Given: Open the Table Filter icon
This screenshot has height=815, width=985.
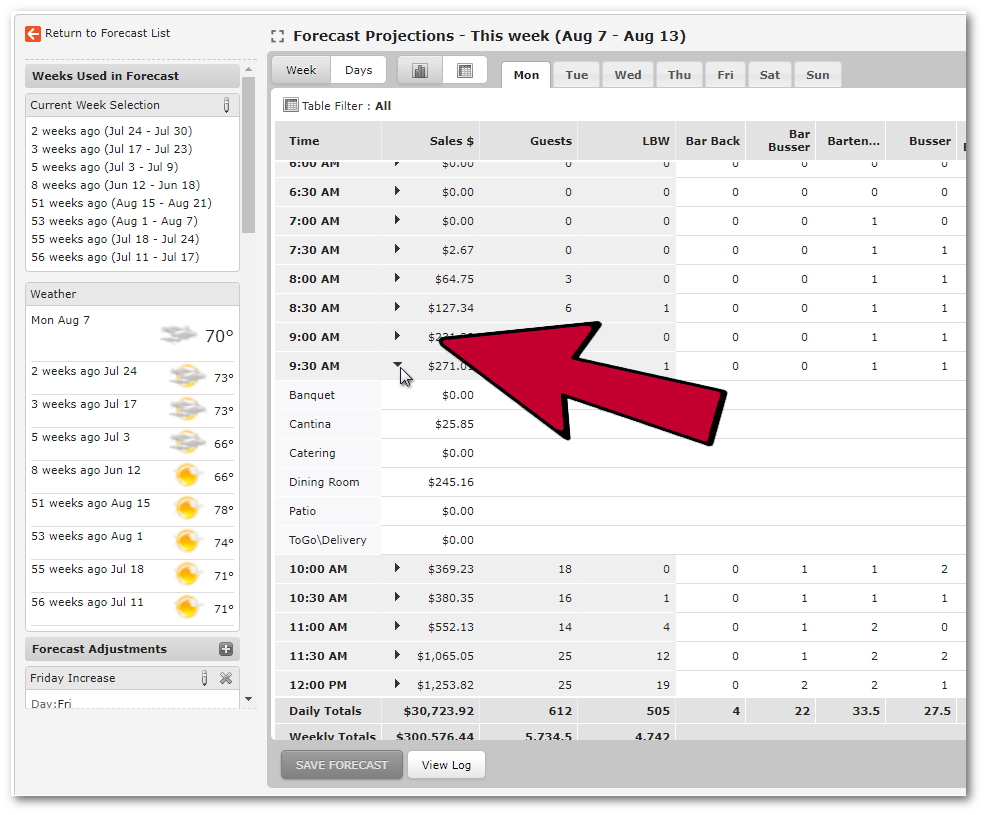Looking at the screenshot, I should pos(291,105).
